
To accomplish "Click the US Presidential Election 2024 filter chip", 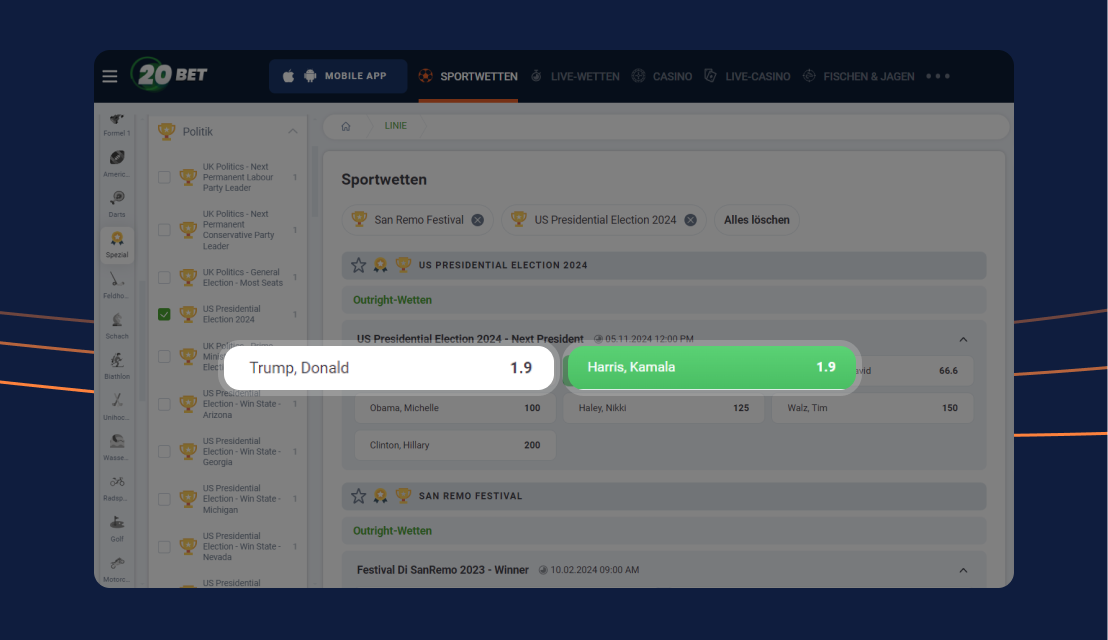I will [605, 220].
